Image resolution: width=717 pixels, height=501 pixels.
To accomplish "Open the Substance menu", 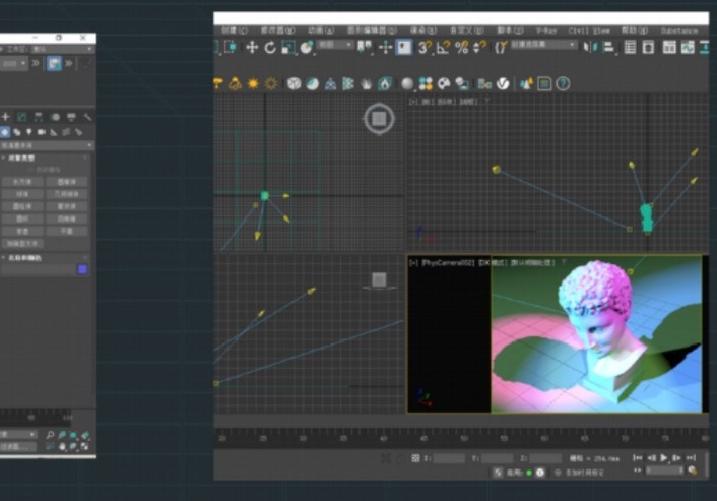I will tap(679, 31).
